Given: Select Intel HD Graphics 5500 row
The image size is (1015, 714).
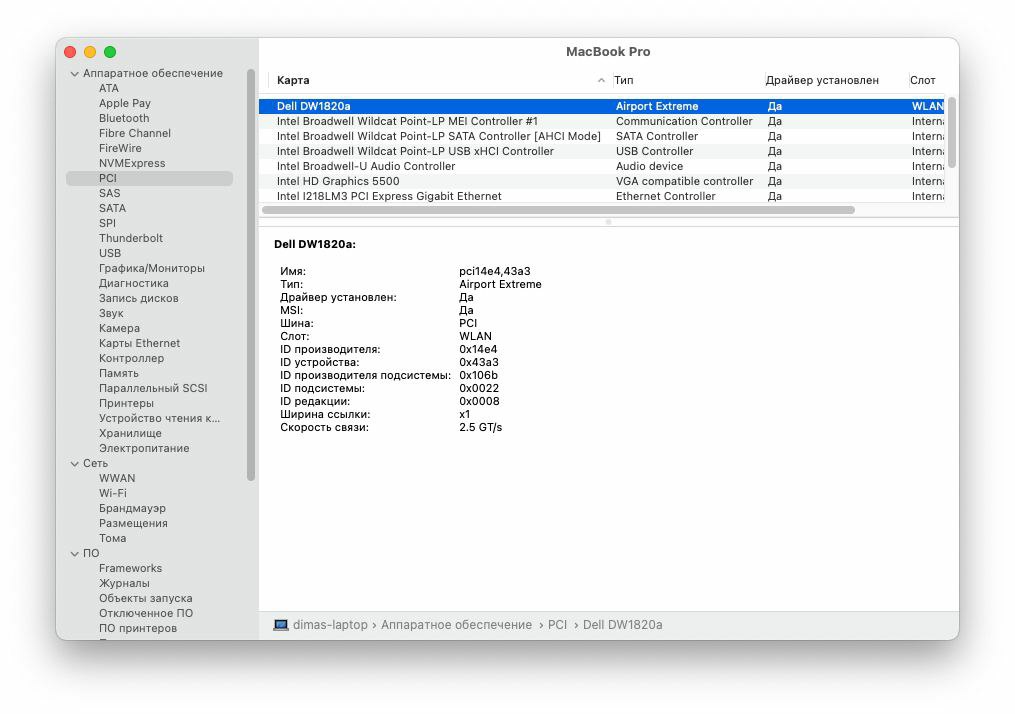Looking at the screenshot, I should tap(601, 181).
